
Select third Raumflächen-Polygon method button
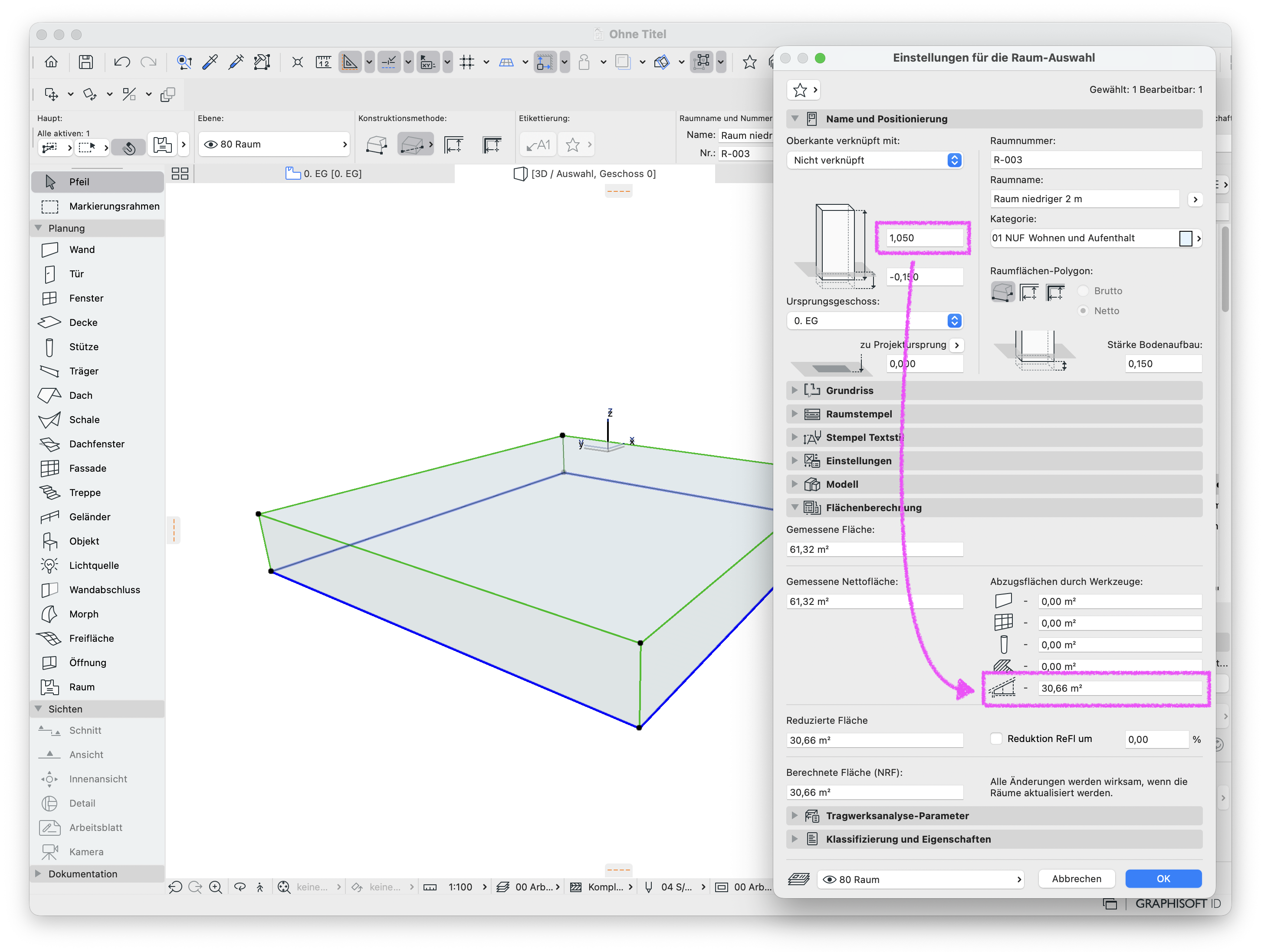pyautogui.click(x=1056, y=292)
